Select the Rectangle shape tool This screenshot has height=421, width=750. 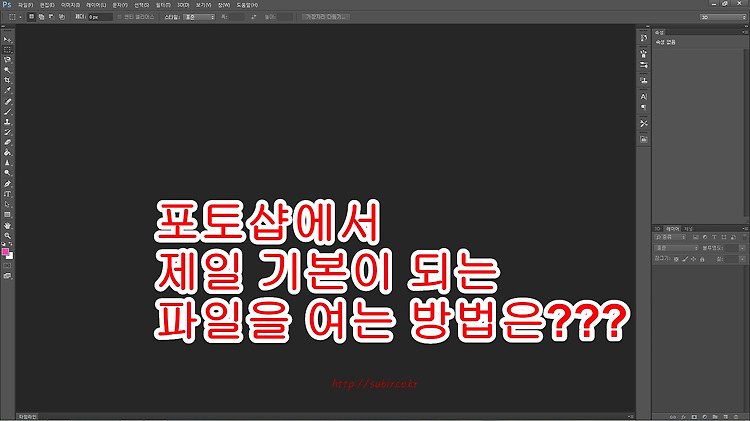click(7, 215)
